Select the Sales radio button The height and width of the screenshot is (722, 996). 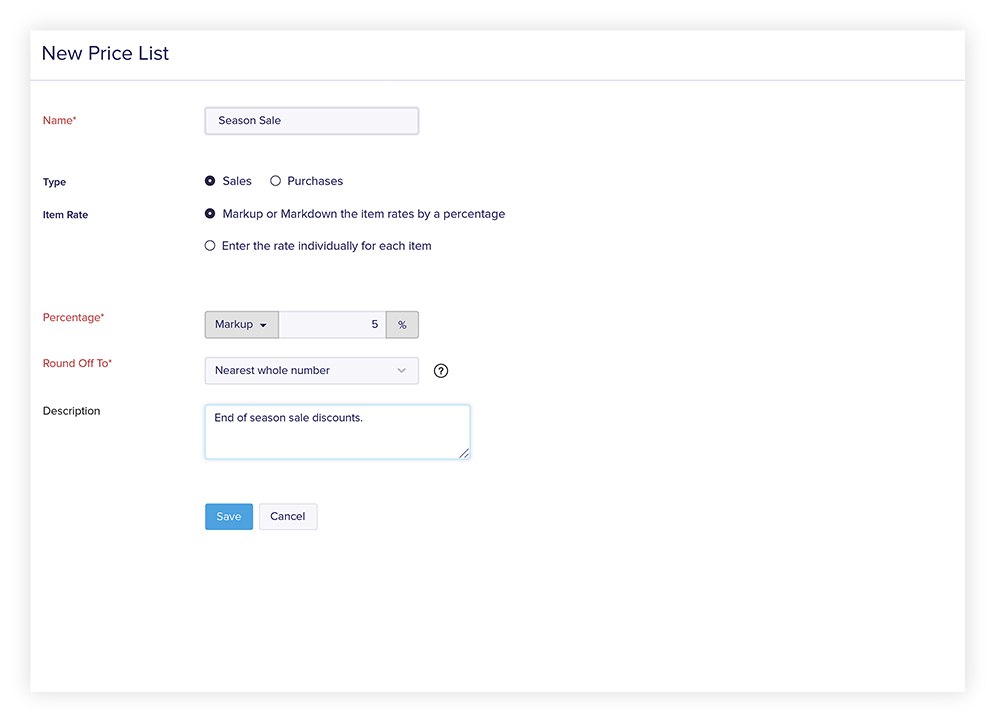[209, 180]
